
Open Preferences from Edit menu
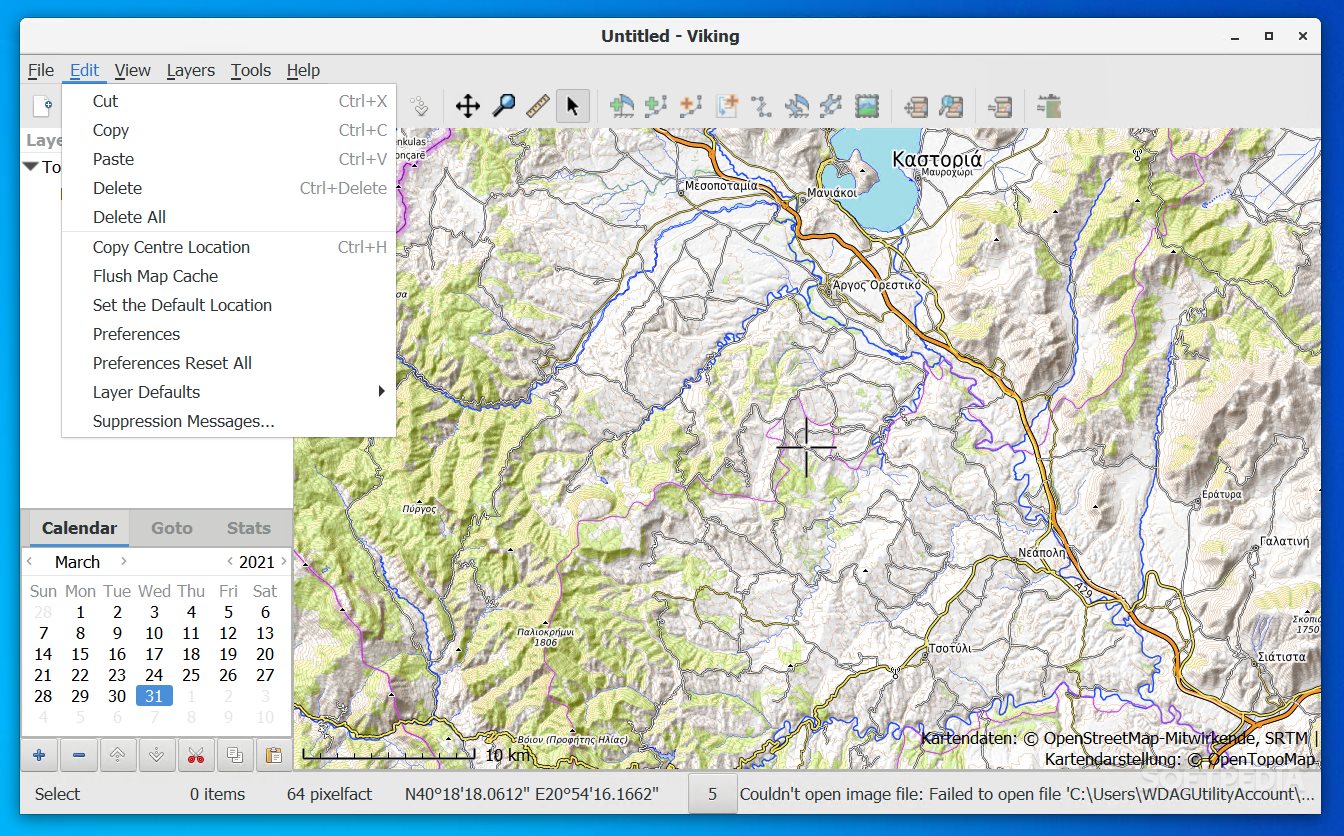coord(229,334)
